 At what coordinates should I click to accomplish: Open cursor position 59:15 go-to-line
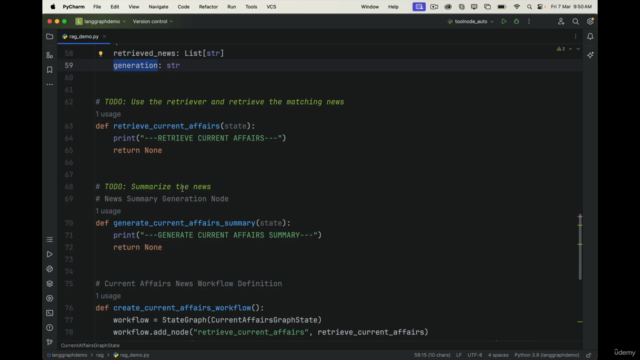pyautogui.click(x=432, y=355)
